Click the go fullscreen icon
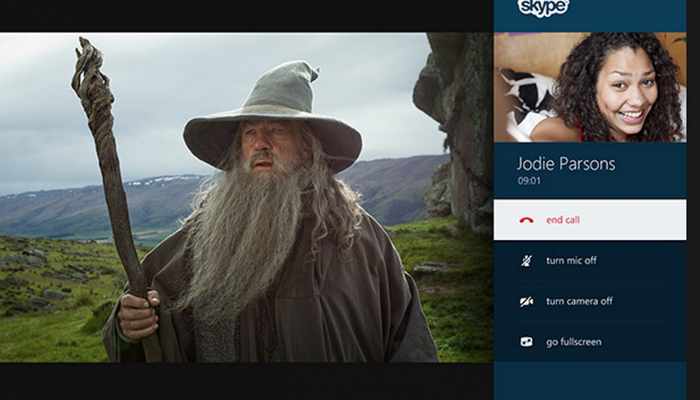This screenshot has height=400, width=700. point(526,342)
